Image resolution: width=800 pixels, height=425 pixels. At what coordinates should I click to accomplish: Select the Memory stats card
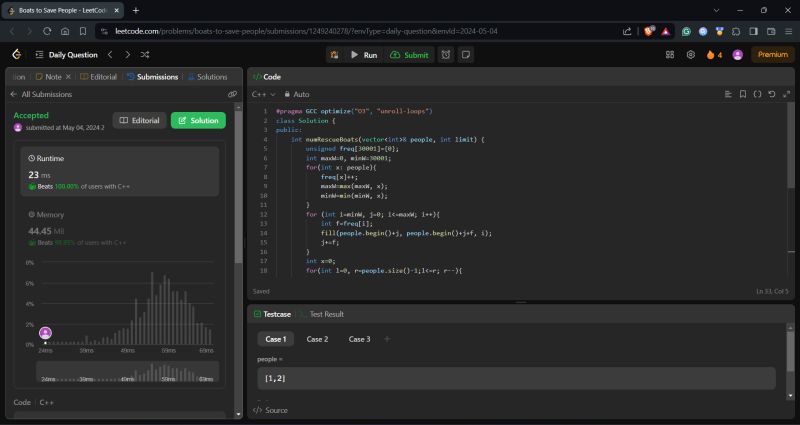coord(120,228)
